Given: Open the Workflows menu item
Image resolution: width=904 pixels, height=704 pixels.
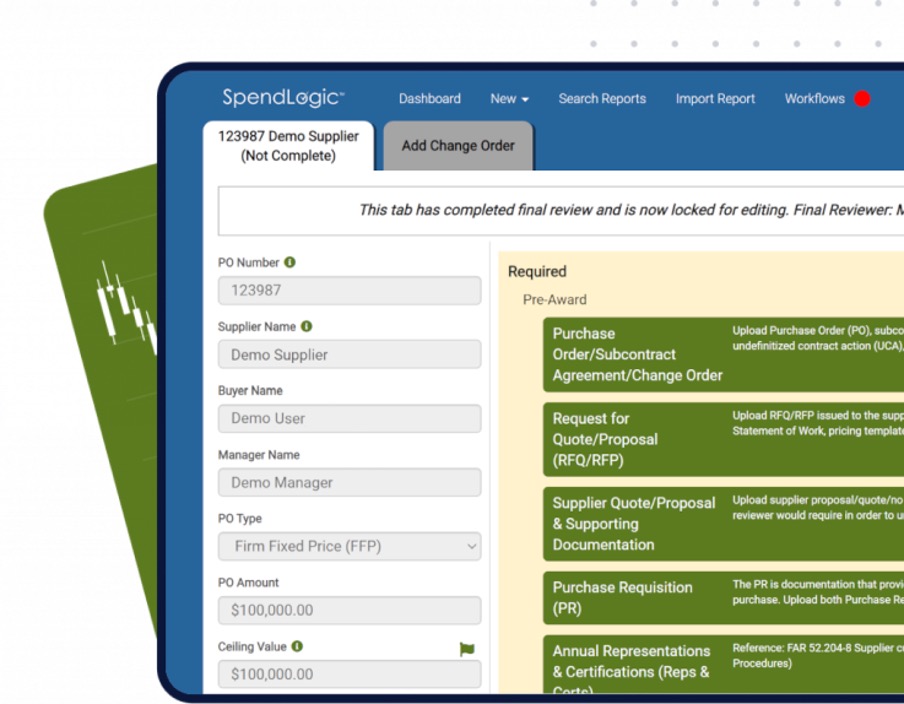Looking at the screenshot, I should click(814, 99).
